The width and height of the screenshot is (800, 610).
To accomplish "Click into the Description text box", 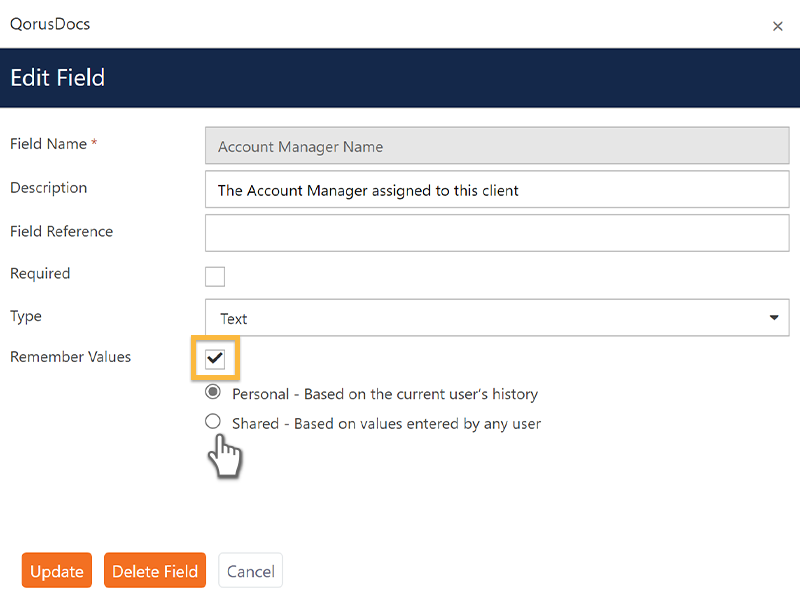I will pyautogui.click(x=497, y=190).
